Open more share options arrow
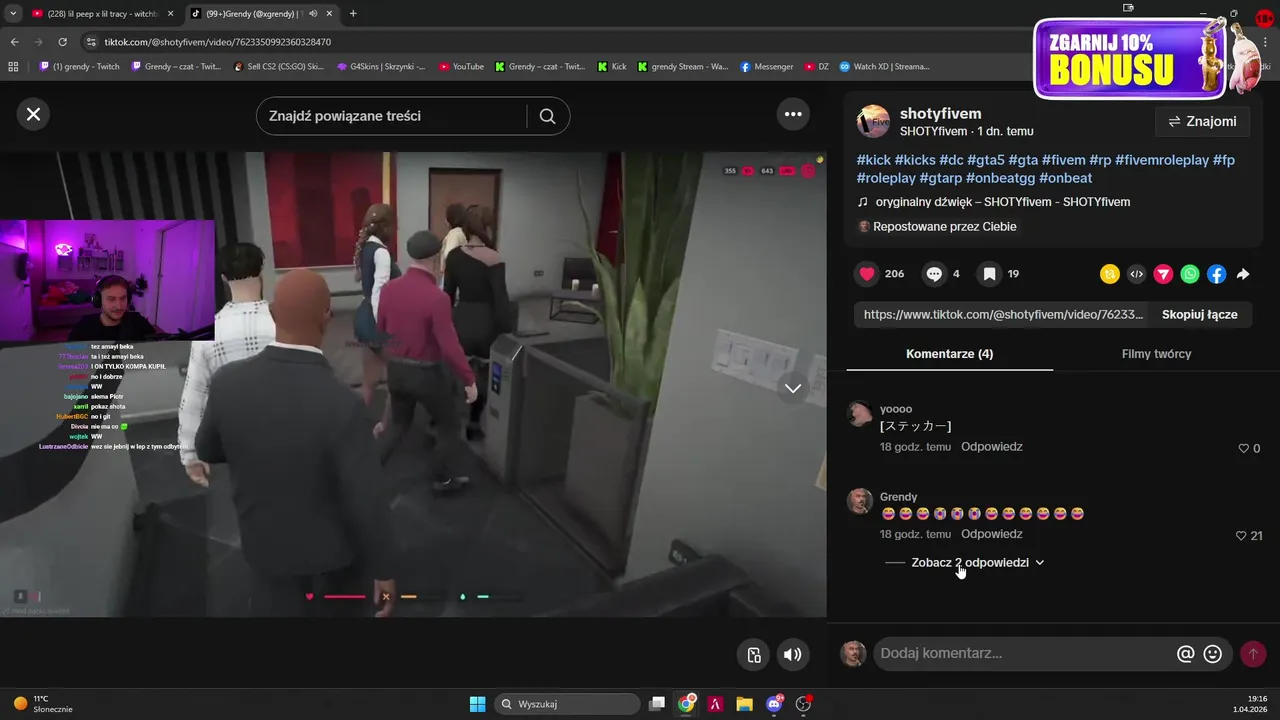The width and height of the screenshot is (1280, 720). coord(1243,274)
